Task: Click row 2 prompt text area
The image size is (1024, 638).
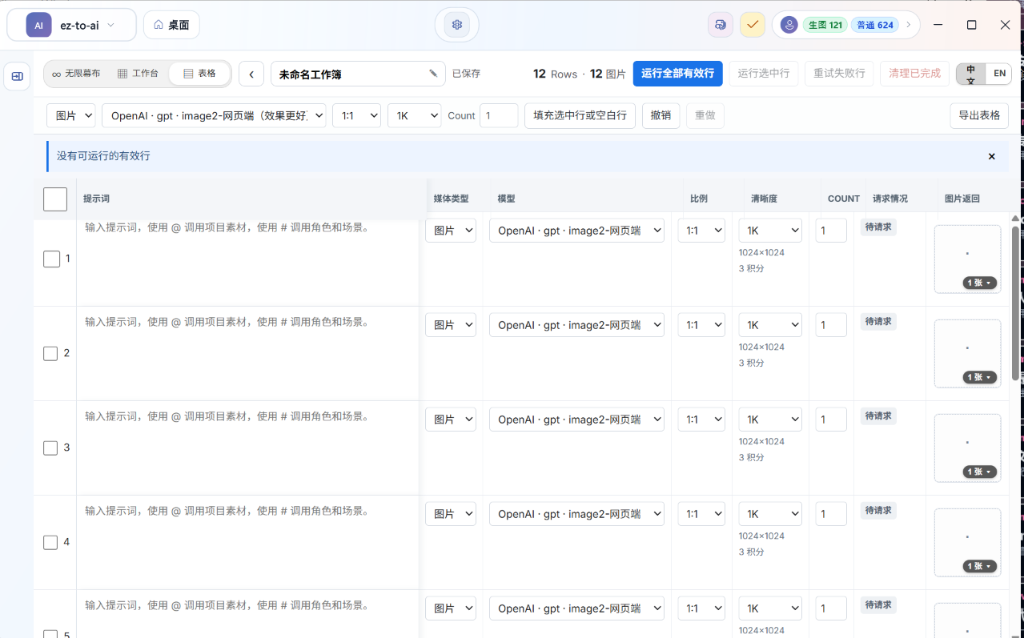Action: pyautogui.click(x=248, y=353)
